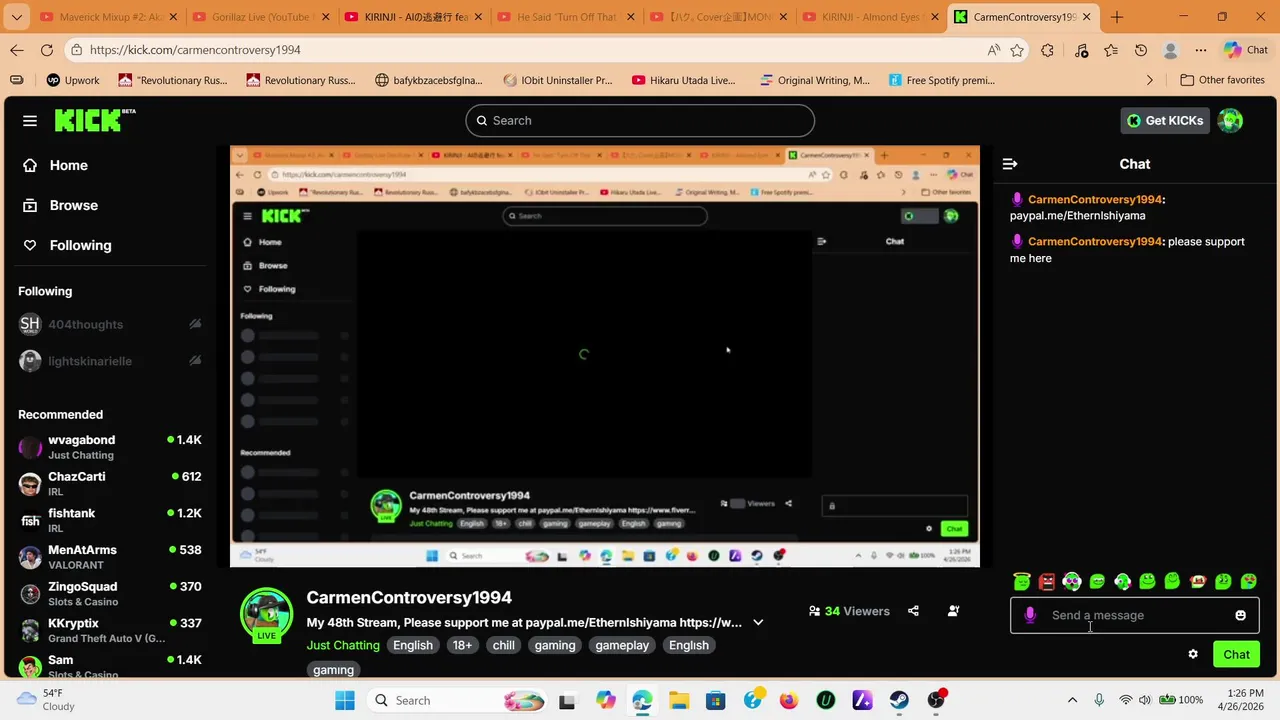The width and height of the screenshot is (1280, 720).
Task: Open ZingoSquad recommended channel
Action: click(110, 594)
